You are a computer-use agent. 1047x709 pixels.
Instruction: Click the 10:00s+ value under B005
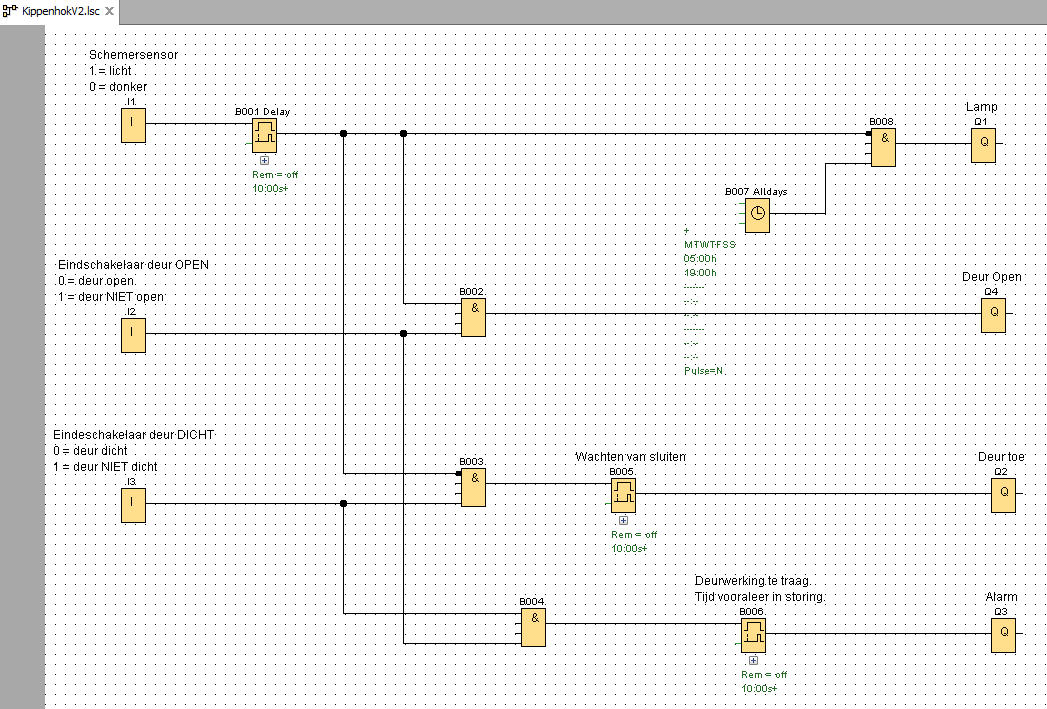click(630, 549)
